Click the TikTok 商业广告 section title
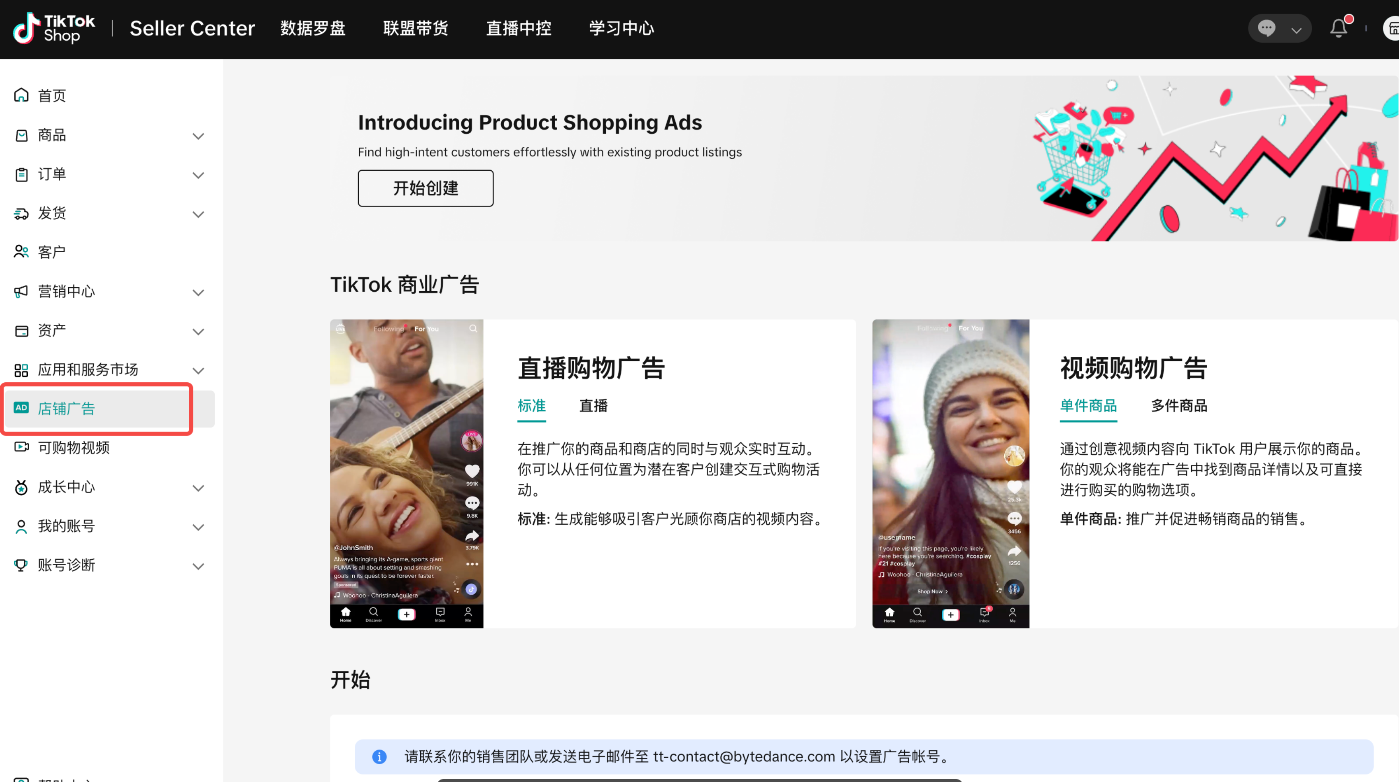This screenshot has width=1399, height=782. click(x=405, y=285)
